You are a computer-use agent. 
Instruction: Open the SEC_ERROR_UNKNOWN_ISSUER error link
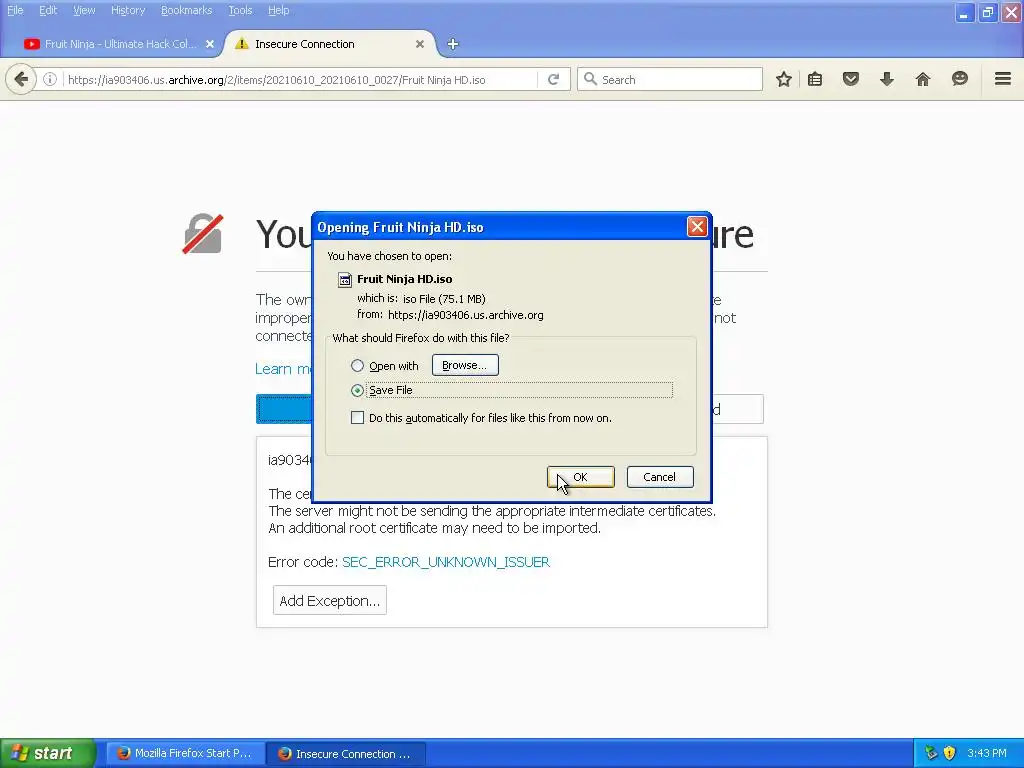coord(446,562)
